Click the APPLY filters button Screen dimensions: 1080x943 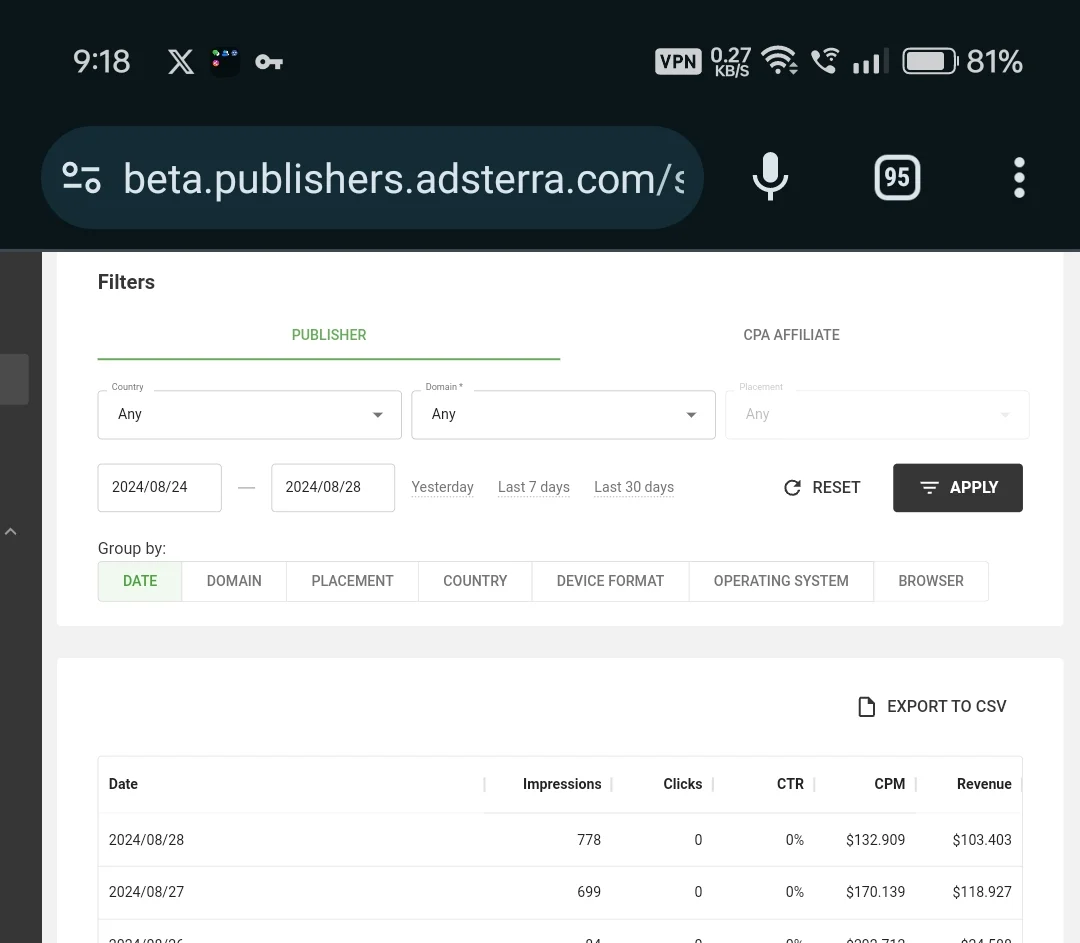click(x=957, y=488)
